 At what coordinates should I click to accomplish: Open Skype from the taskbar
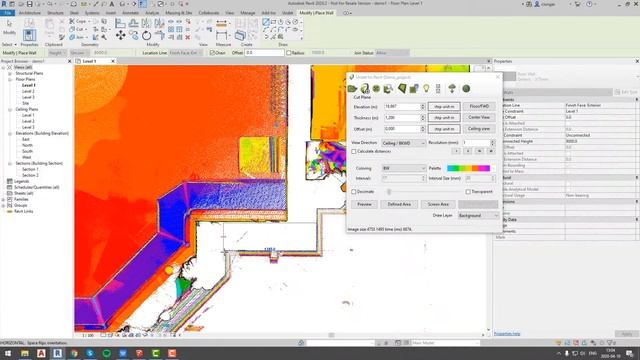(90, 353)
